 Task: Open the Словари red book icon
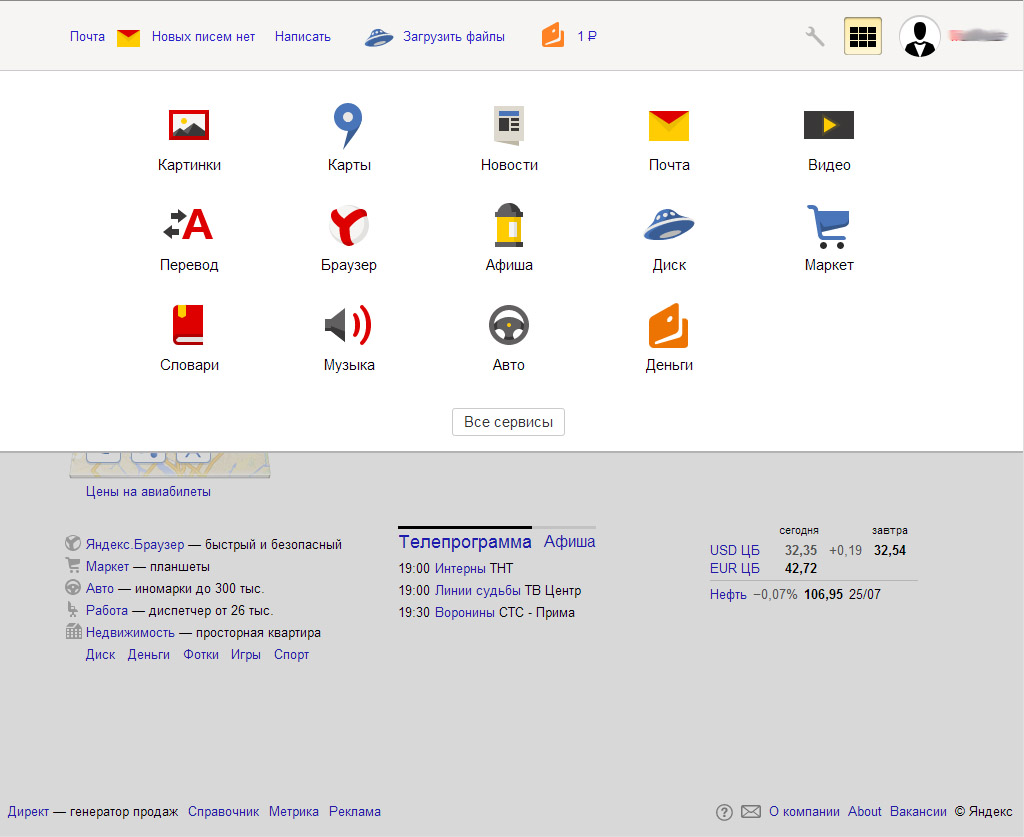click(189, 324)
